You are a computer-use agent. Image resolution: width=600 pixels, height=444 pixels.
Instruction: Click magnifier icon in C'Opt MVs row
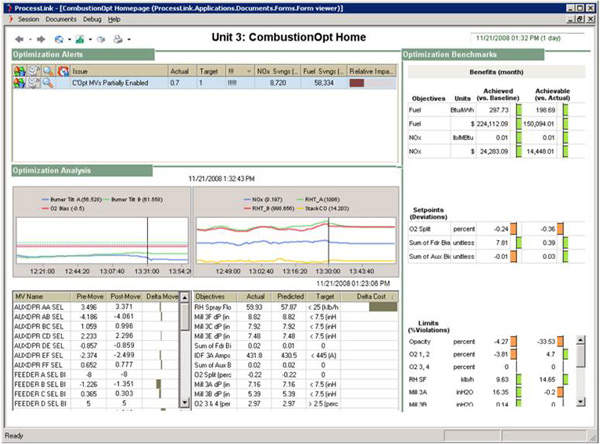pyautogui.click(x=48, y=83)
